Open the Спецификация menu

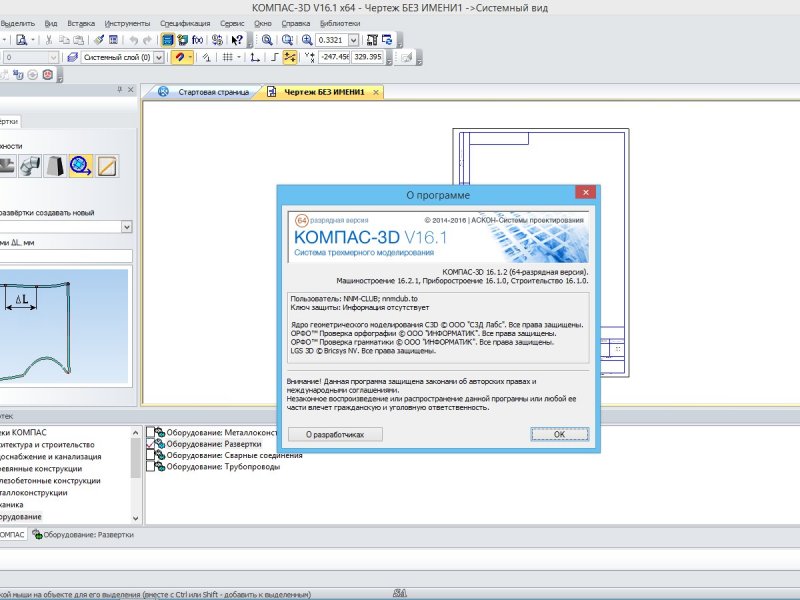[185, 23]
